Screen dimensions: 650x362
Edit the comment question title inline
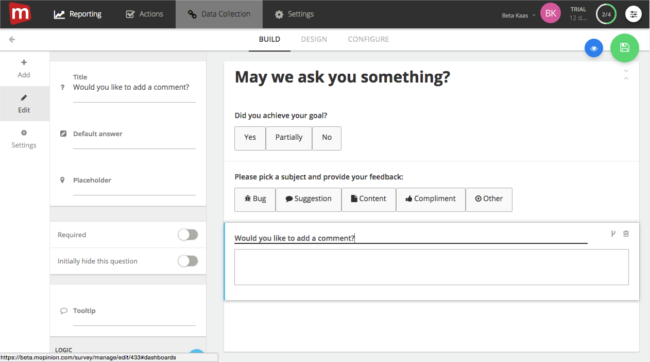tap(410, 238)
